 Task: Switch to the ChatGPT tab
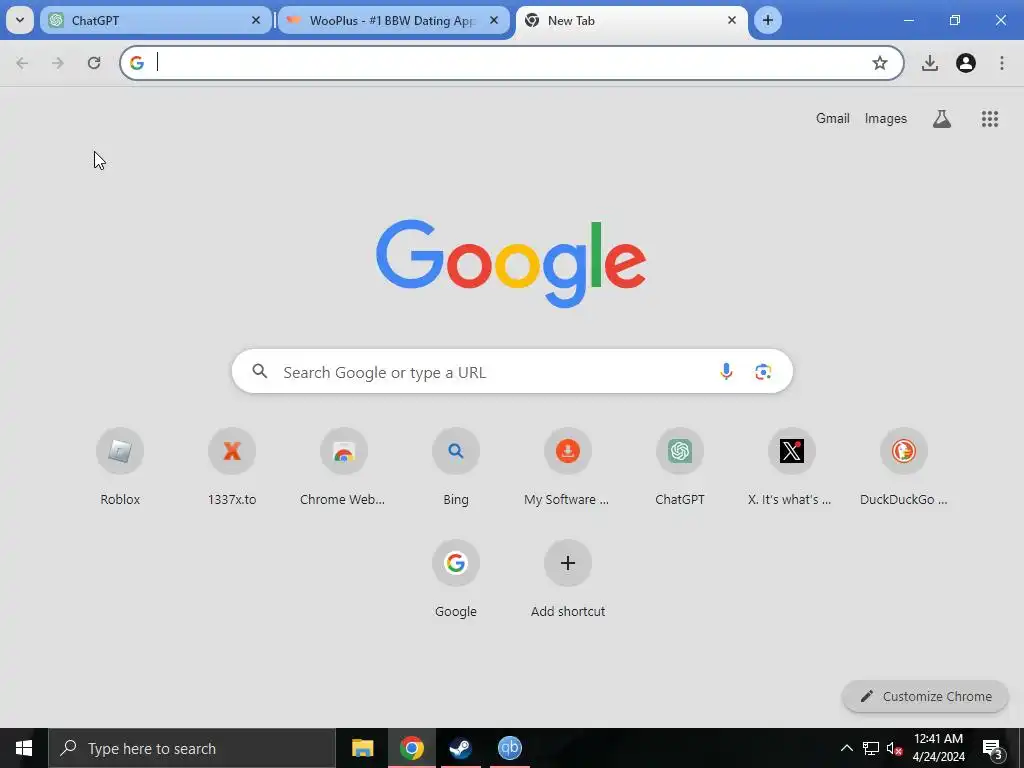(x=155, y=20)
